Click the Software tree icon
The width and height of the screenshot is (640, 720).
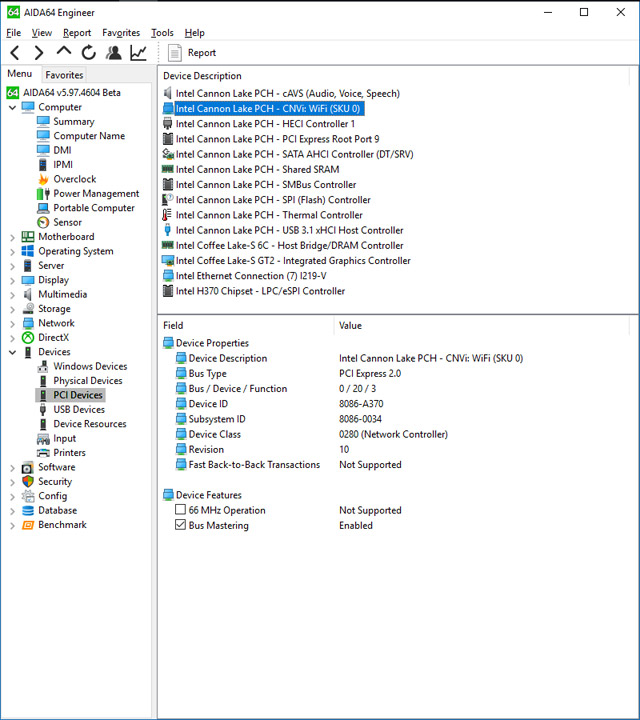pos(28,467)
